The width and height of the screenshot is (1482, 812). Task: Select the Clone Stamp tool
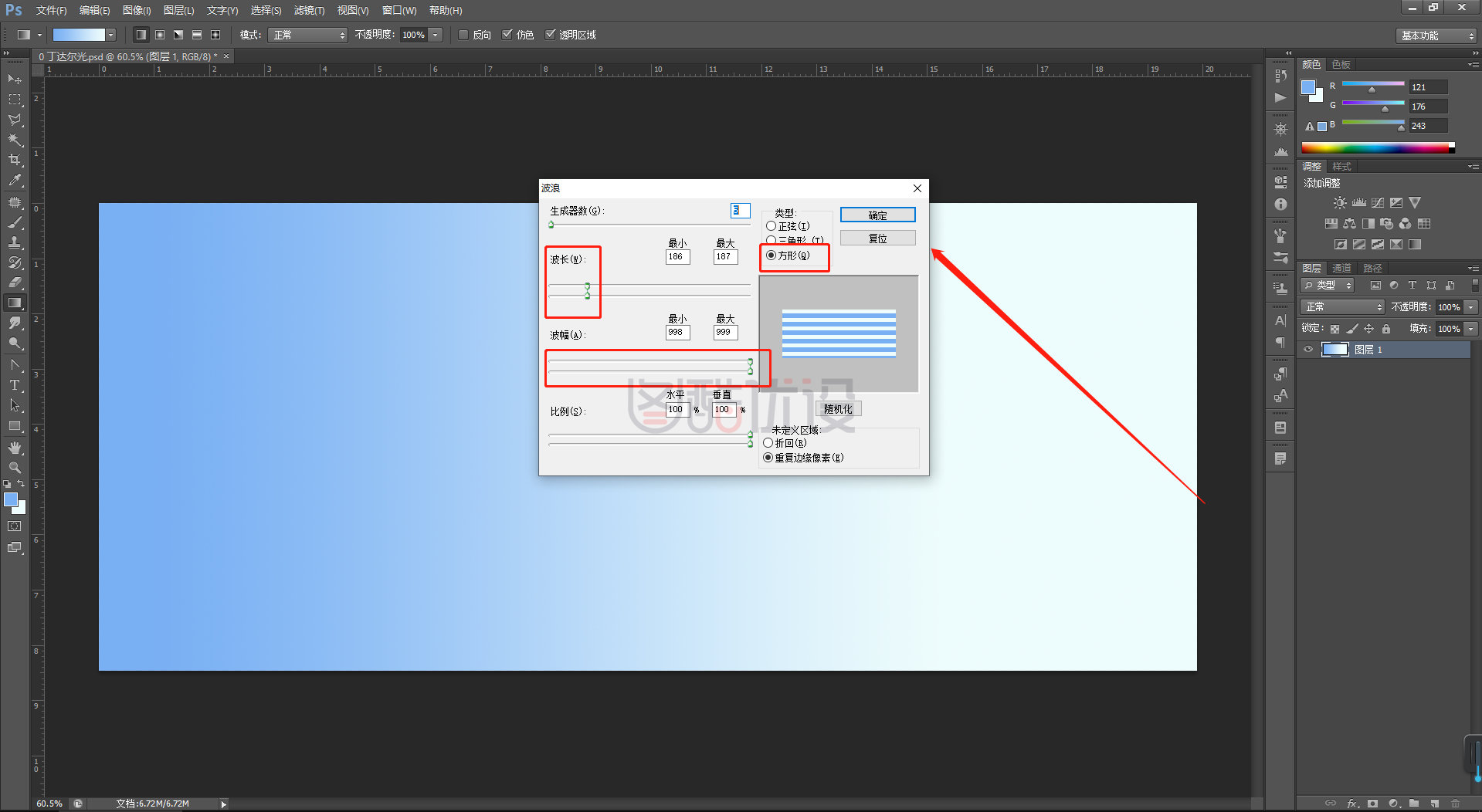(x=15, y=242)
